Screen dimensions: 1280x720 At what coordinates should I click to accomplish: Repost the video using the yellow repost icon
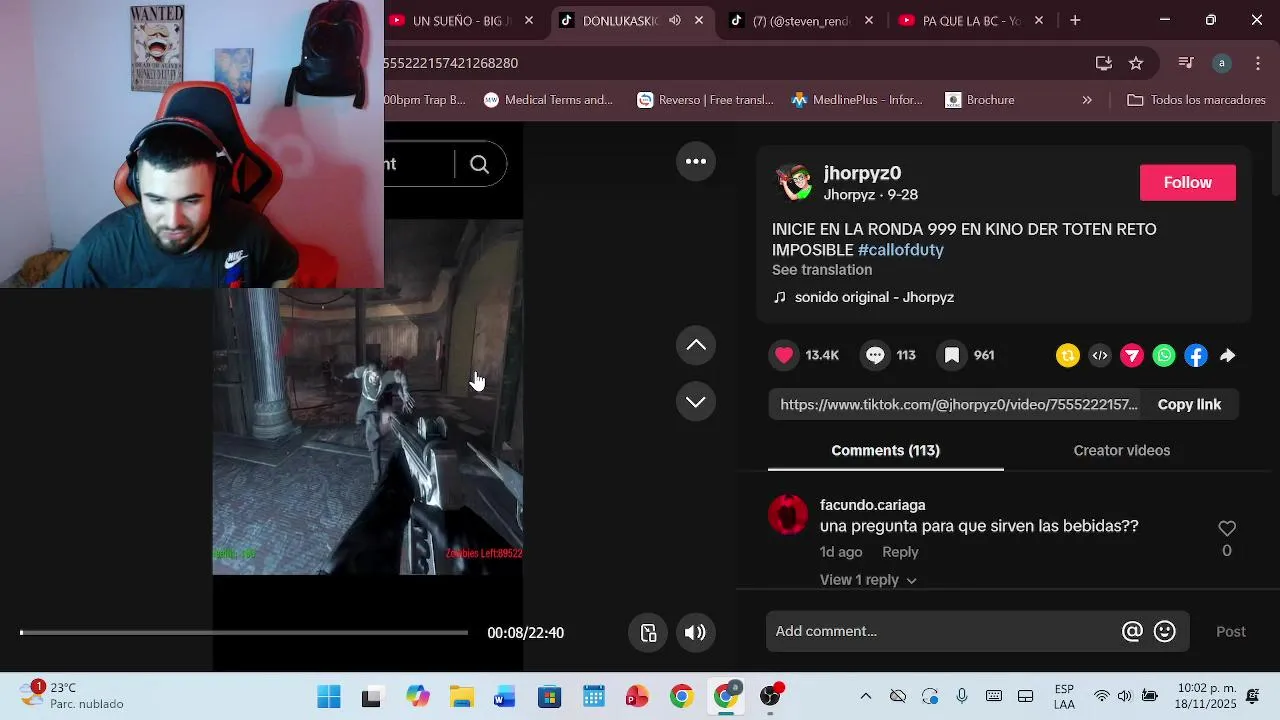(x=1068, y=355)
